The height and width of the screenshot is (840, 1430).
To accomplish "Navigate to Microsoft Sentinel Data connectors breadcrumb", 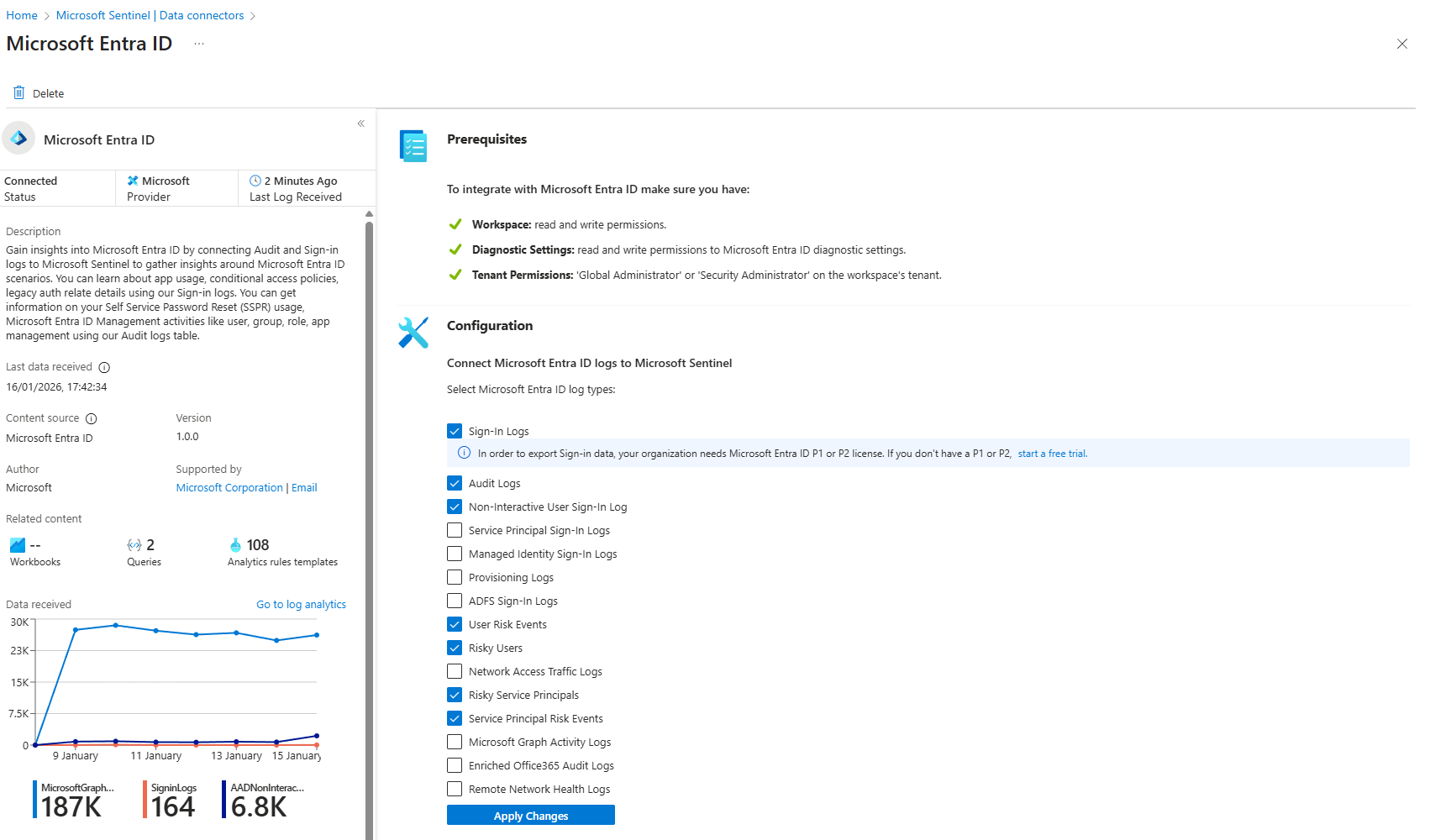I will click(150, 15).
